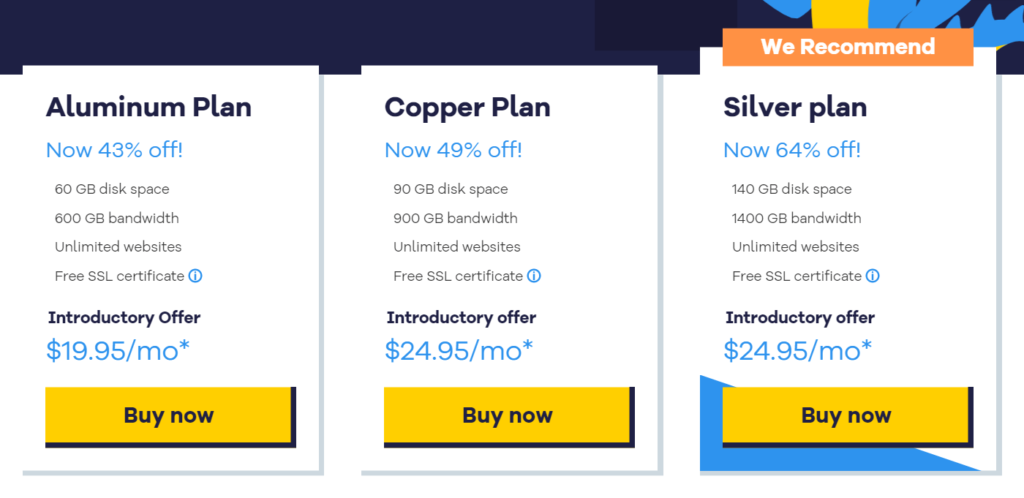Viewport: 1024px width, 498px height.
Task: Click the Silver plan $24.95/mo* price
Action: (x=797, y=350)
